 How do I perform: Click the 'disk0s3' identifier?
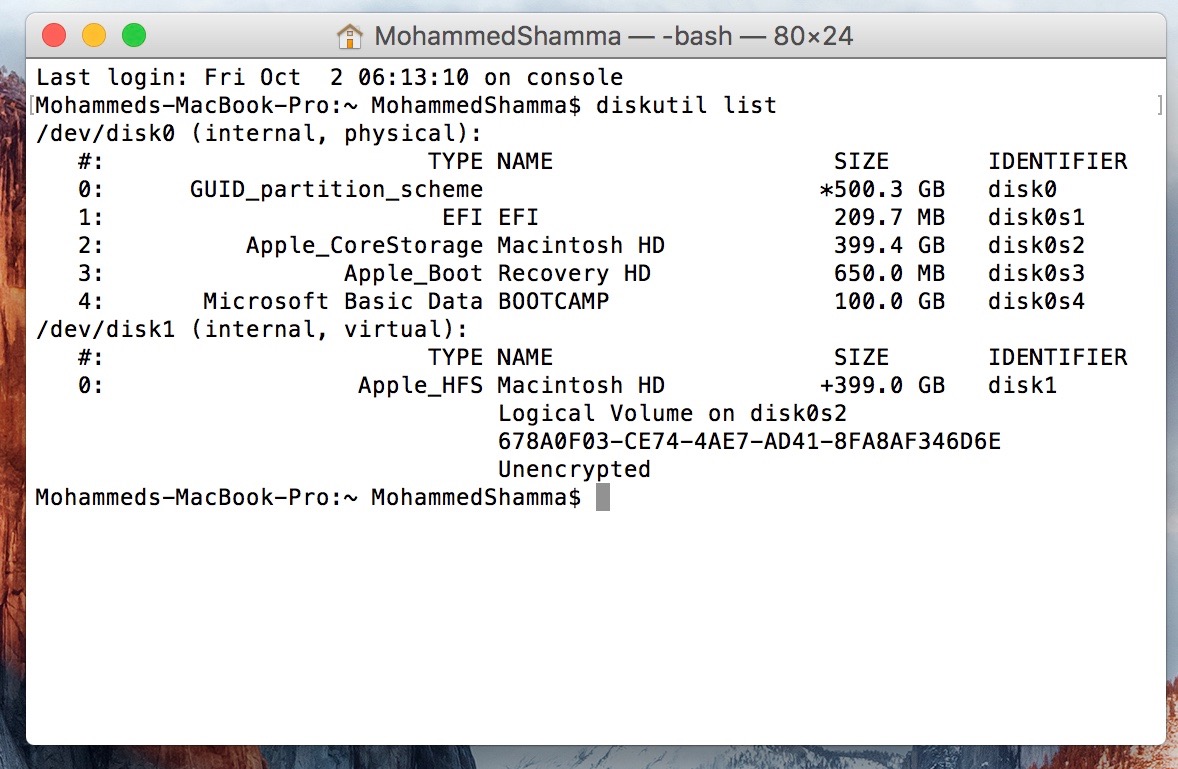click(1036, 273)
